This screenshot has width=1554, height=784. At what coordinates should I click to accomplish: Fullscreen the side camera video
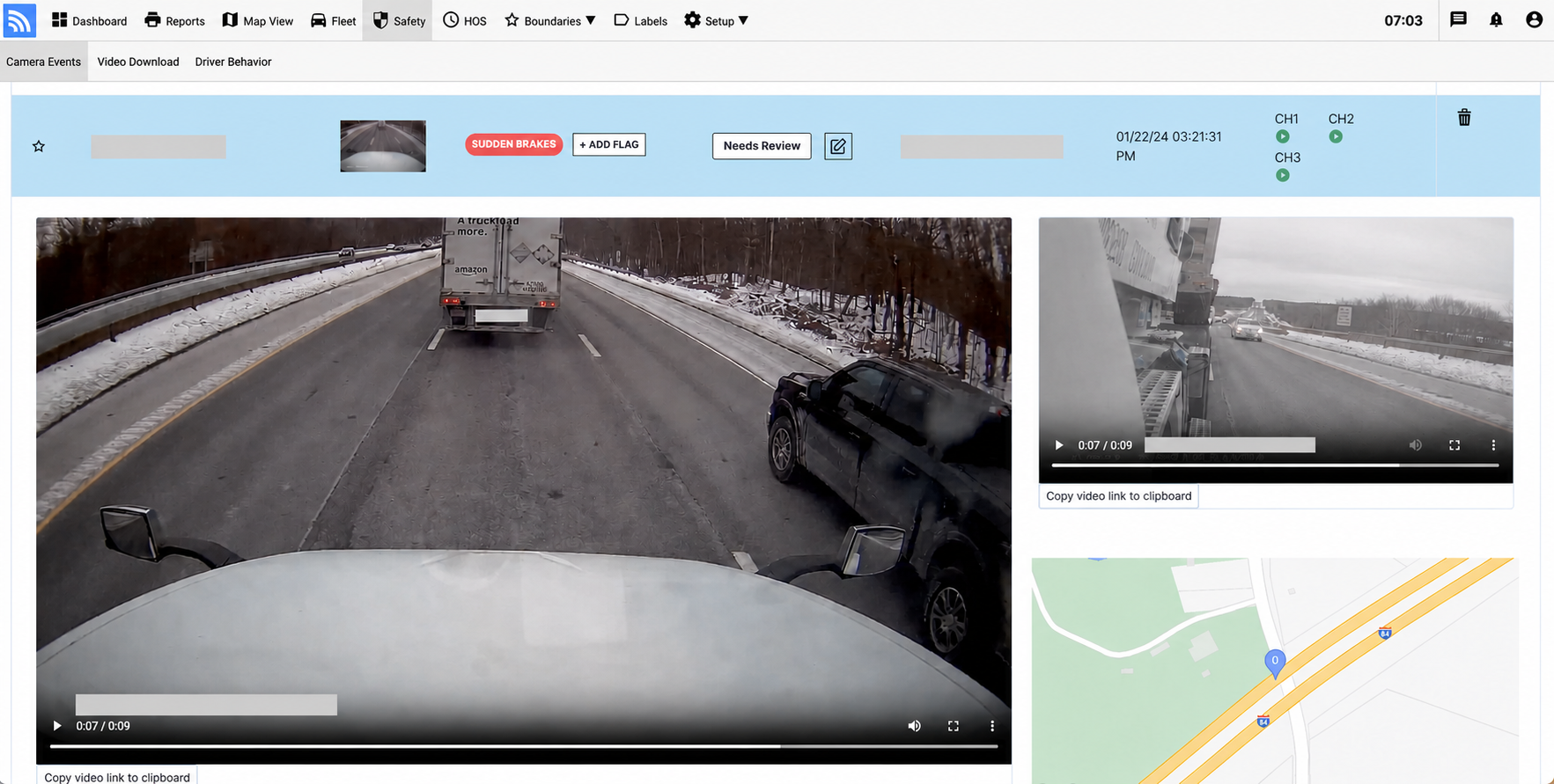tap(1455, 445)
